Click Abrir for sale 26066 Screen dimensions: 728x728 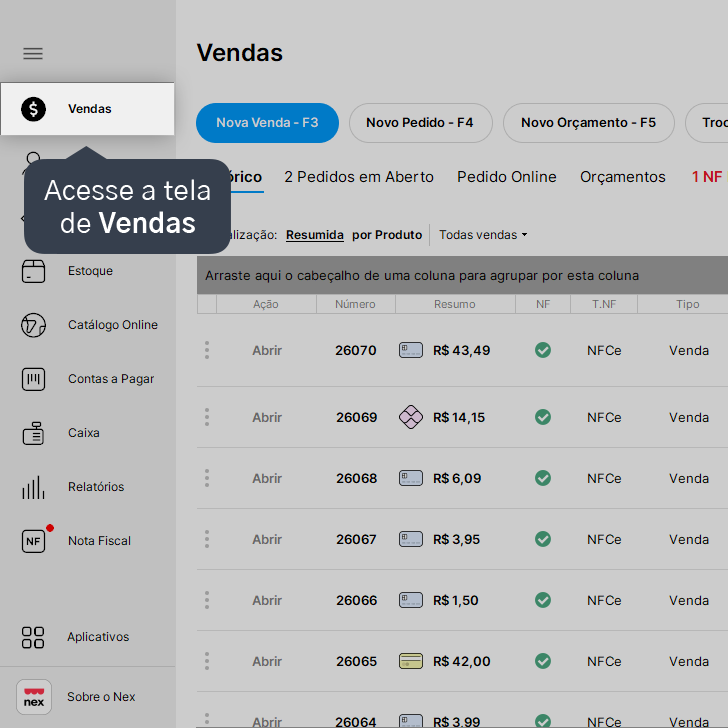267,600
